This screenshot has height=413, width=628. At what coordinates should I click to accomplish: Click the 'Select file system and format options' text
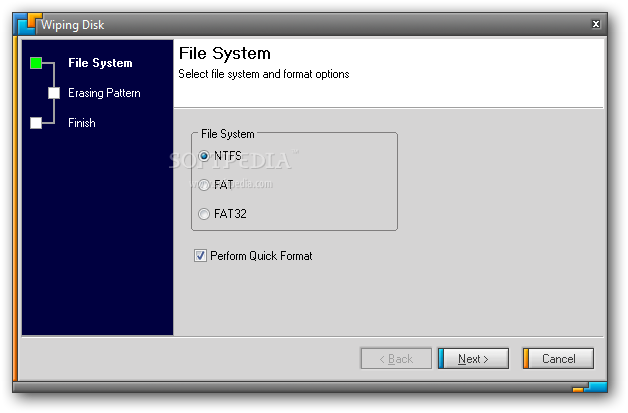[264, 74]
